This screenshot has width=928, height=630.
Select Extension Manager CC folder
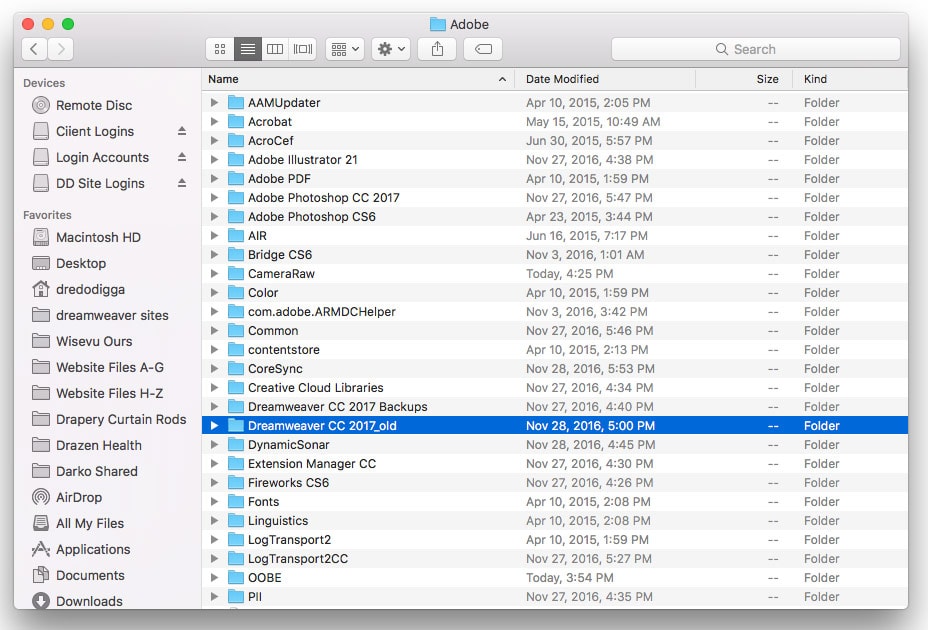(x=555, y=464)
